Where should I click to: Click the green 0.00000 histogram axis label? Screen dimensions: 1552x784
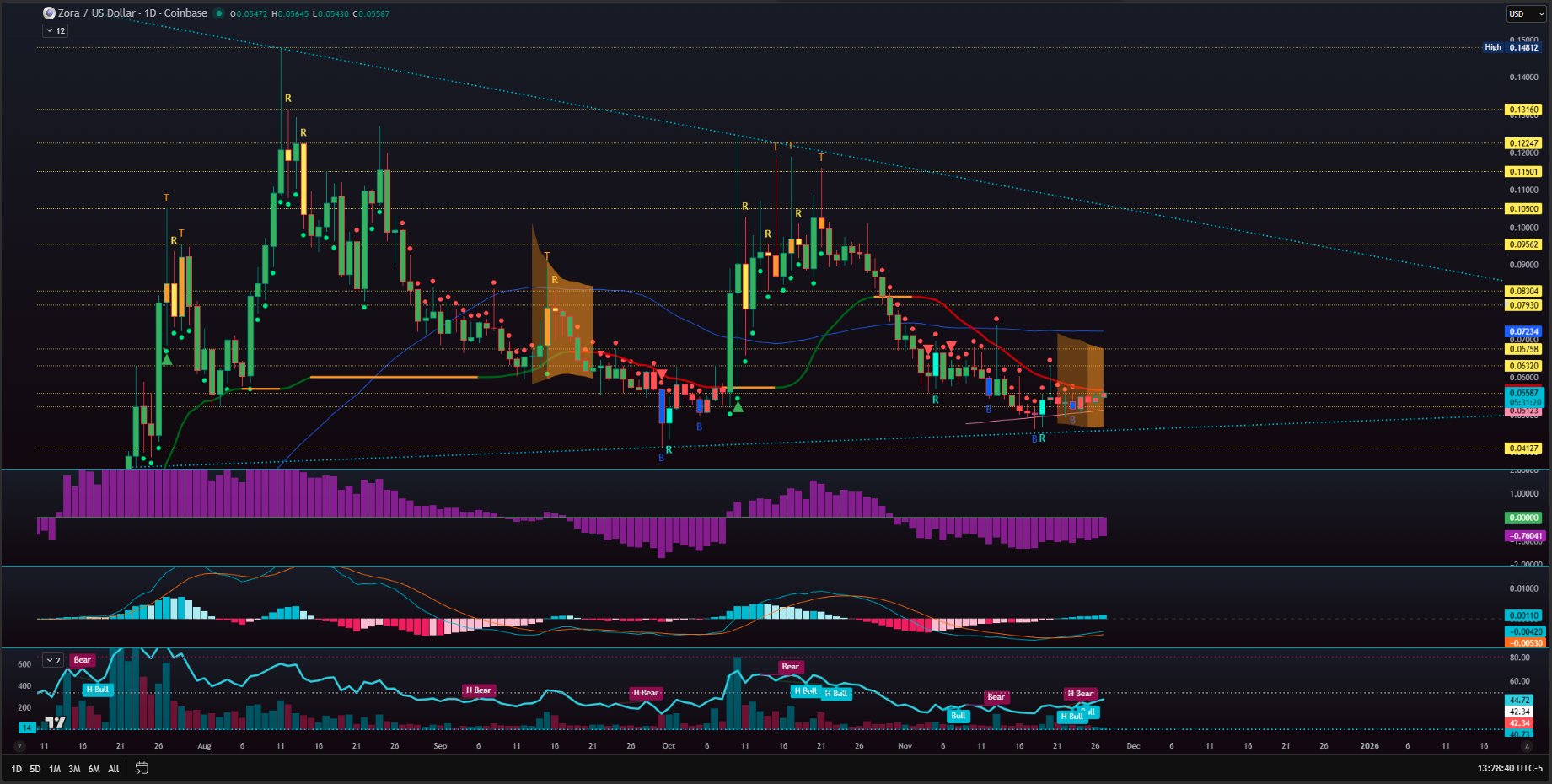pyautogui.click(x=1523, y=518)
